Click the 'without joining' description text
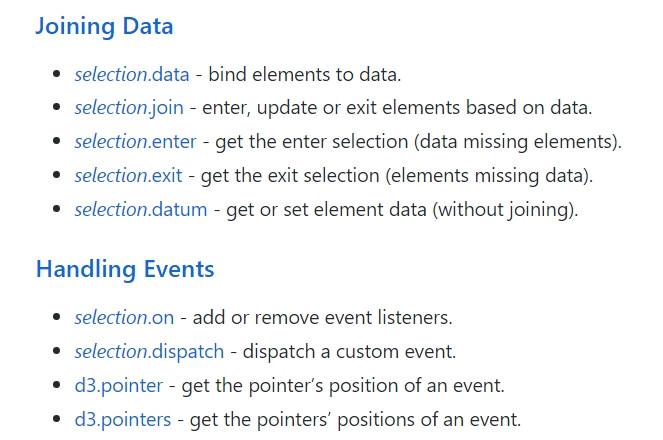 coord(505,210)
